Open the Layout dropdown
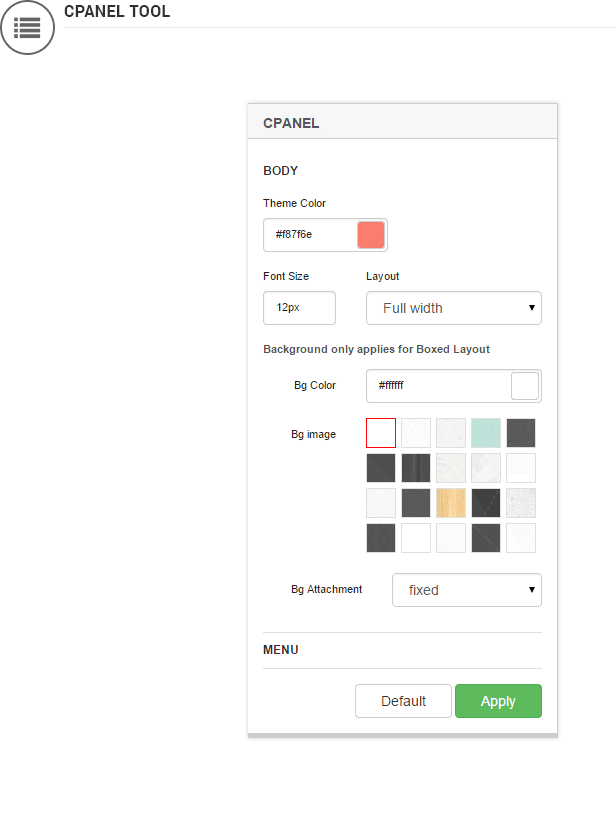 pos(454,308)
